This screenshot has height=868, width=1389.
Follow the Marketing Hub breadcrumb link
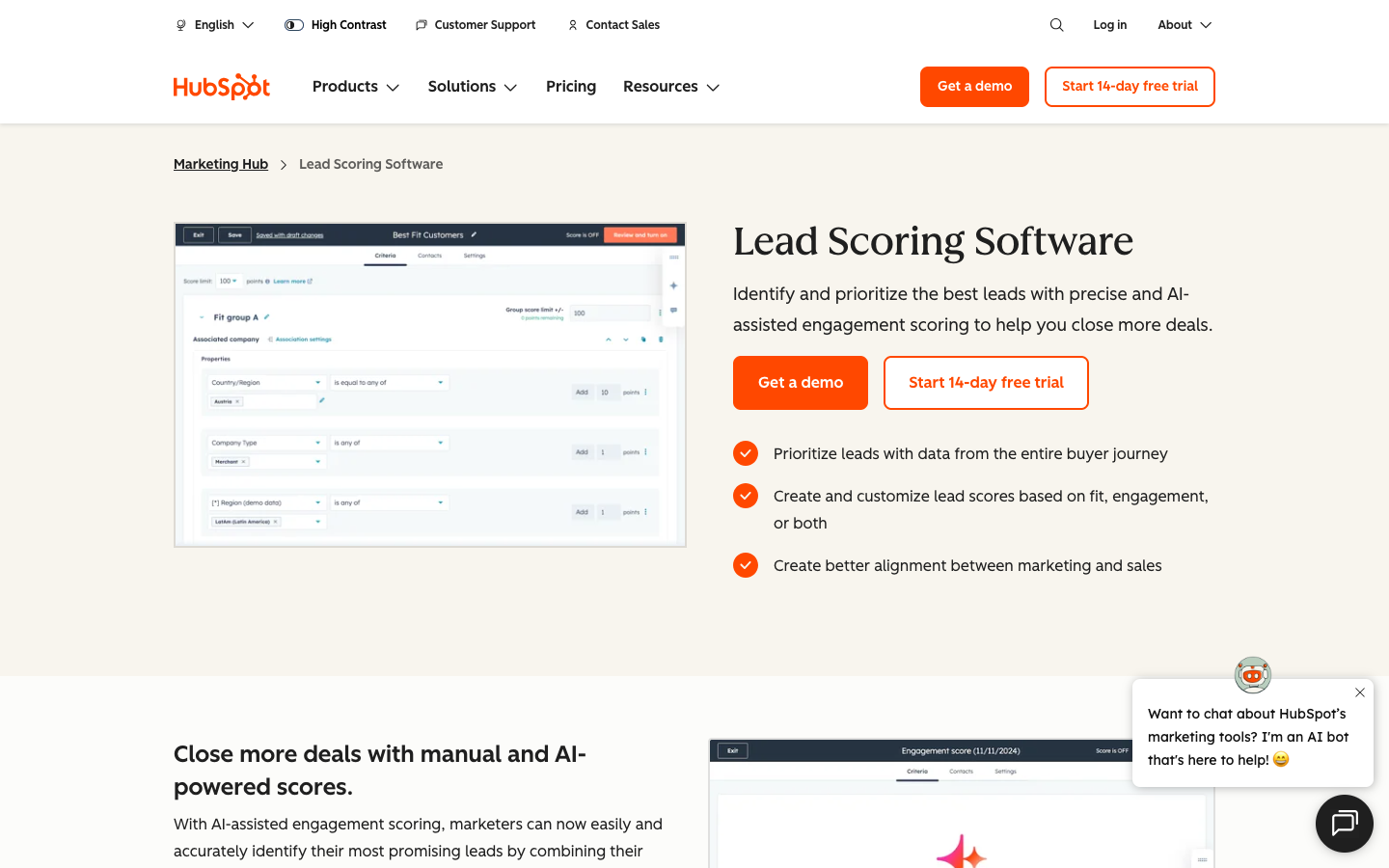tap(220, 164)
